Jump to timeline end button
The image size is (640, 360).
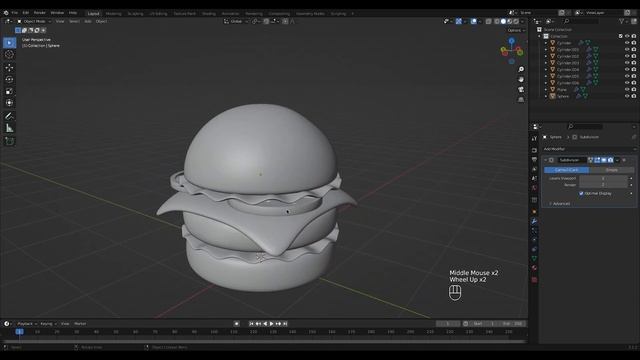pos(285,324)
